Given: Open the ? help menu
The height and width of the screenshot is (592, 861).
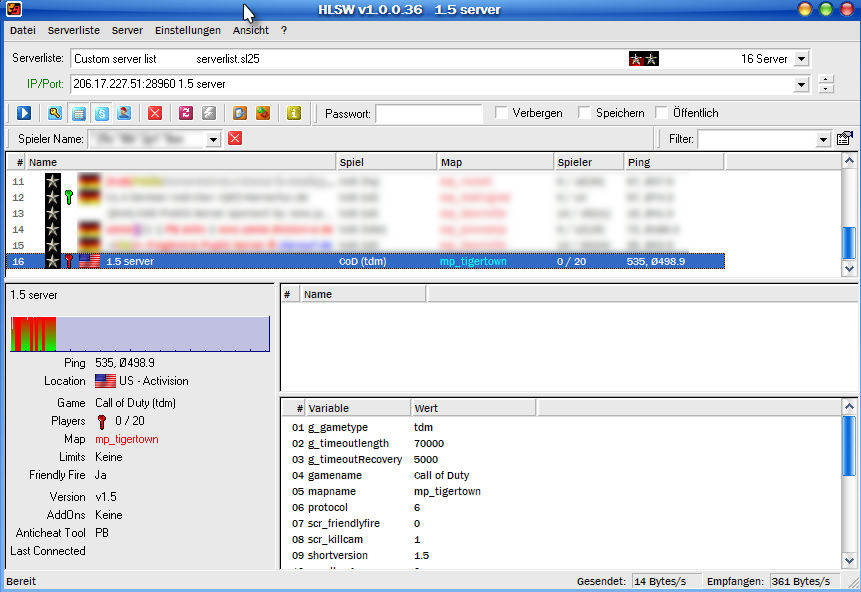Looking at the screenshot, I should coord(283,30).
